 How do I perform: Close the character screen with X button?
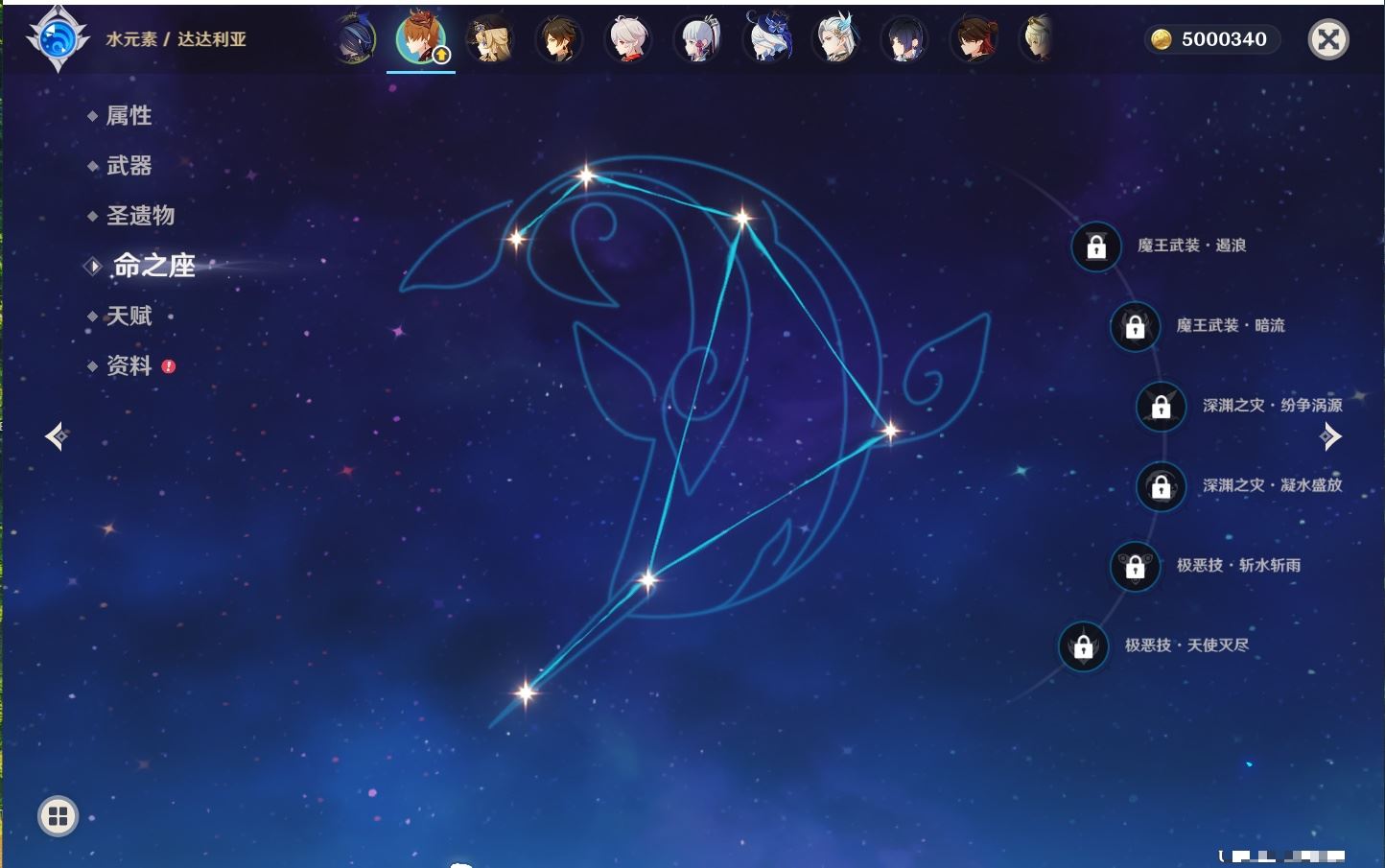pyautogui.click(x=1328, y=39)
